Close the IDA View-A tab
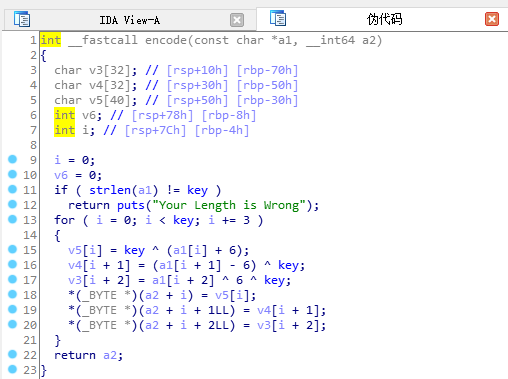 [237, 20]
